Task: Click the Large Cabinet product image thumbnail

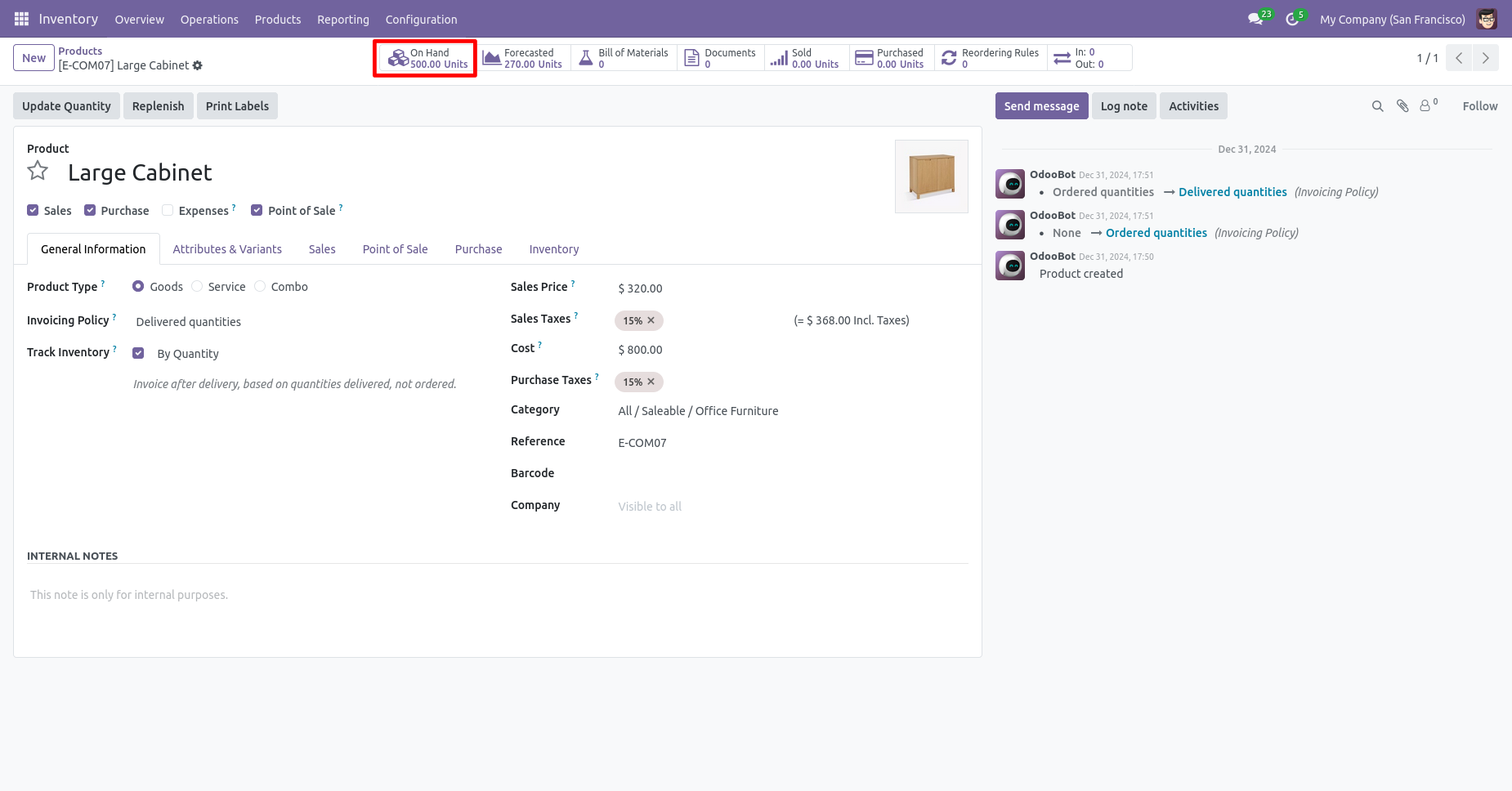Action: click(x=932, y=177)
